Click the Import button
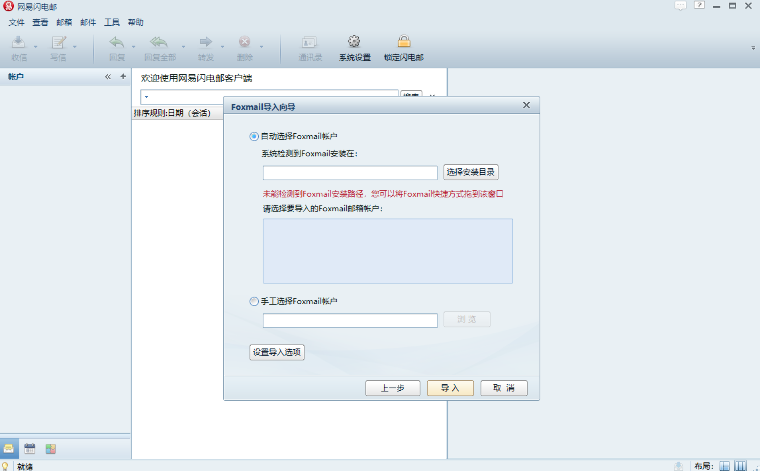Viewport: 760px width, 471px height. pos(450,388)
